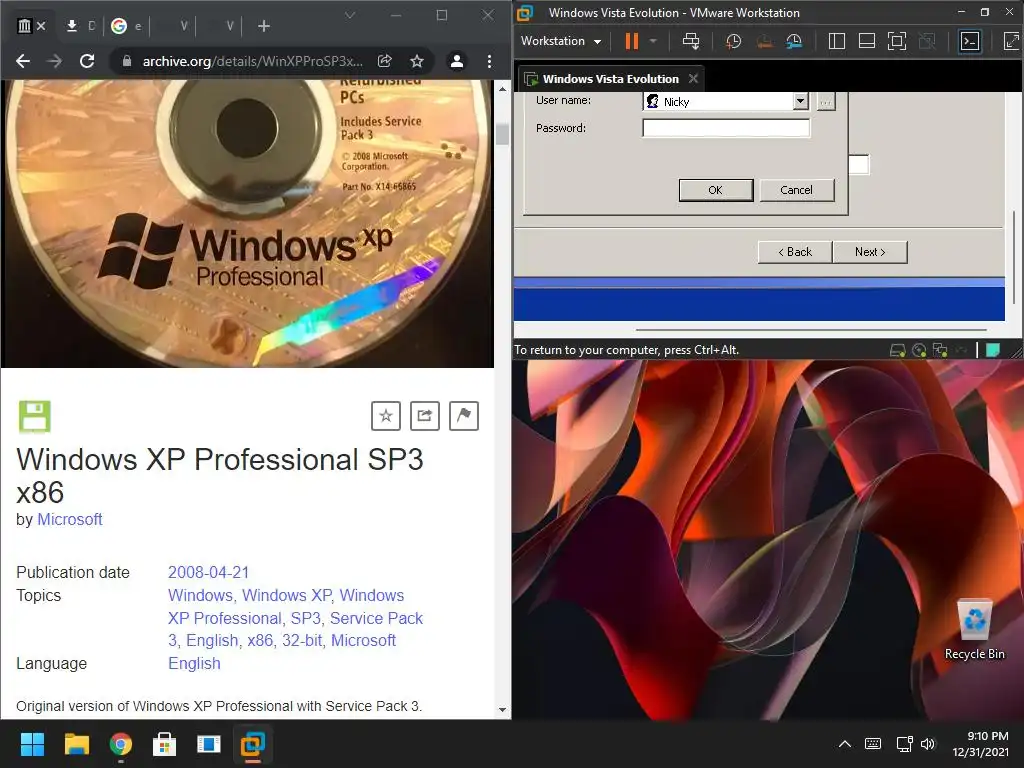
Task: Click the browser scrollbar down arrow
Action: (502, 710)
